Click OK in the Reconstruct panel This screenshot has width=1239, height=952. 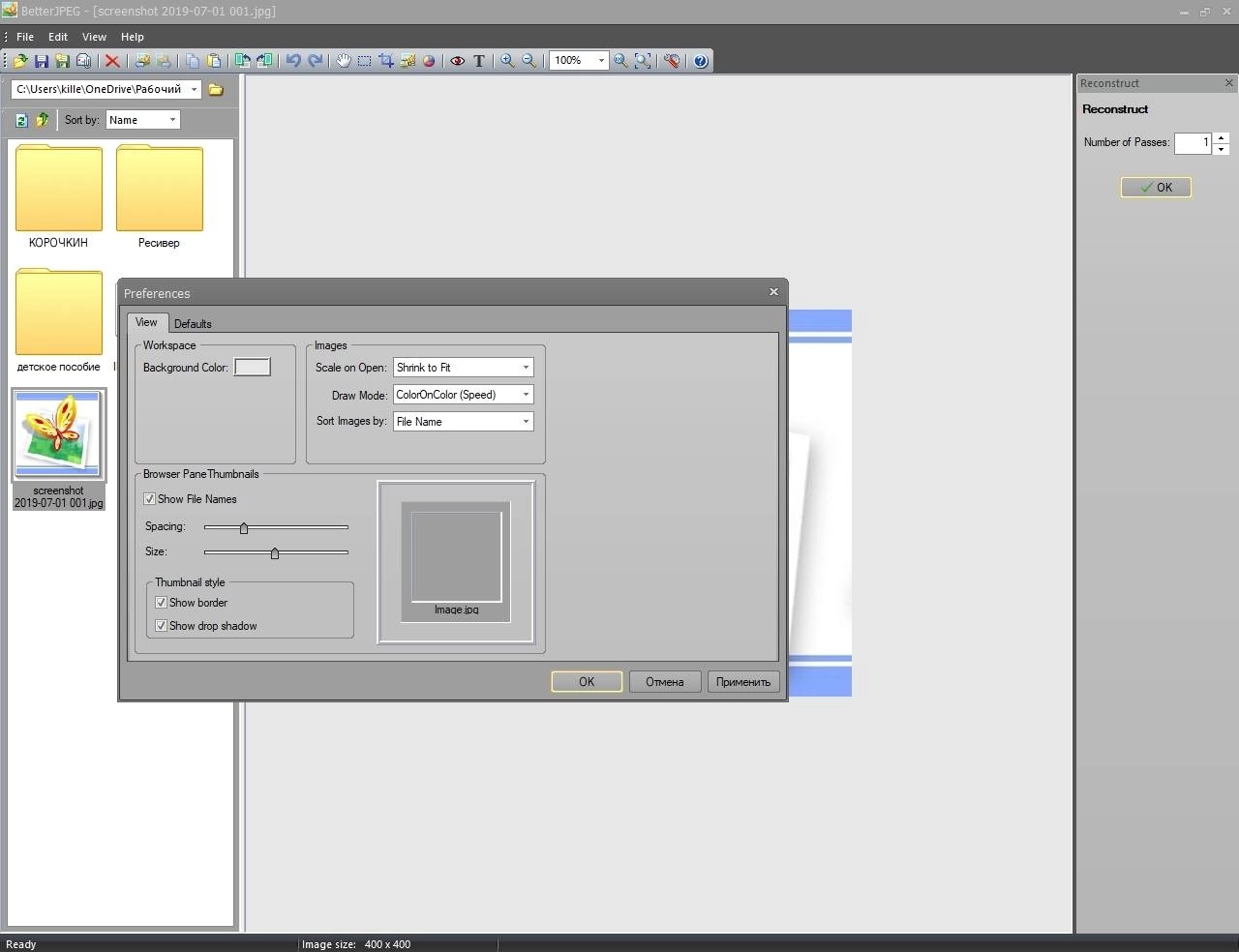pyautogui.click(x=1156, y=188)
